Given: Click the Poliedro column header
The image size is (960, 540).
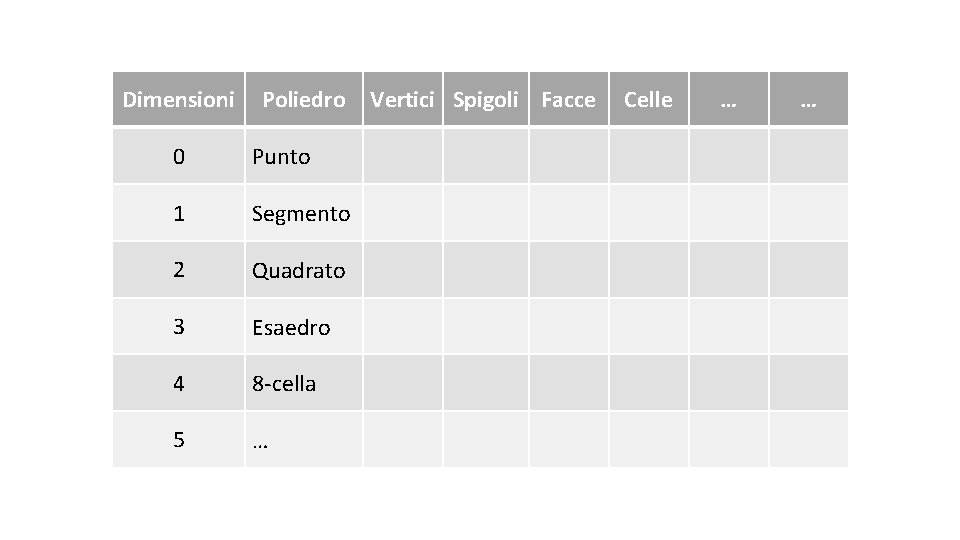Looking at the screenshot, I should click(303, 100).
